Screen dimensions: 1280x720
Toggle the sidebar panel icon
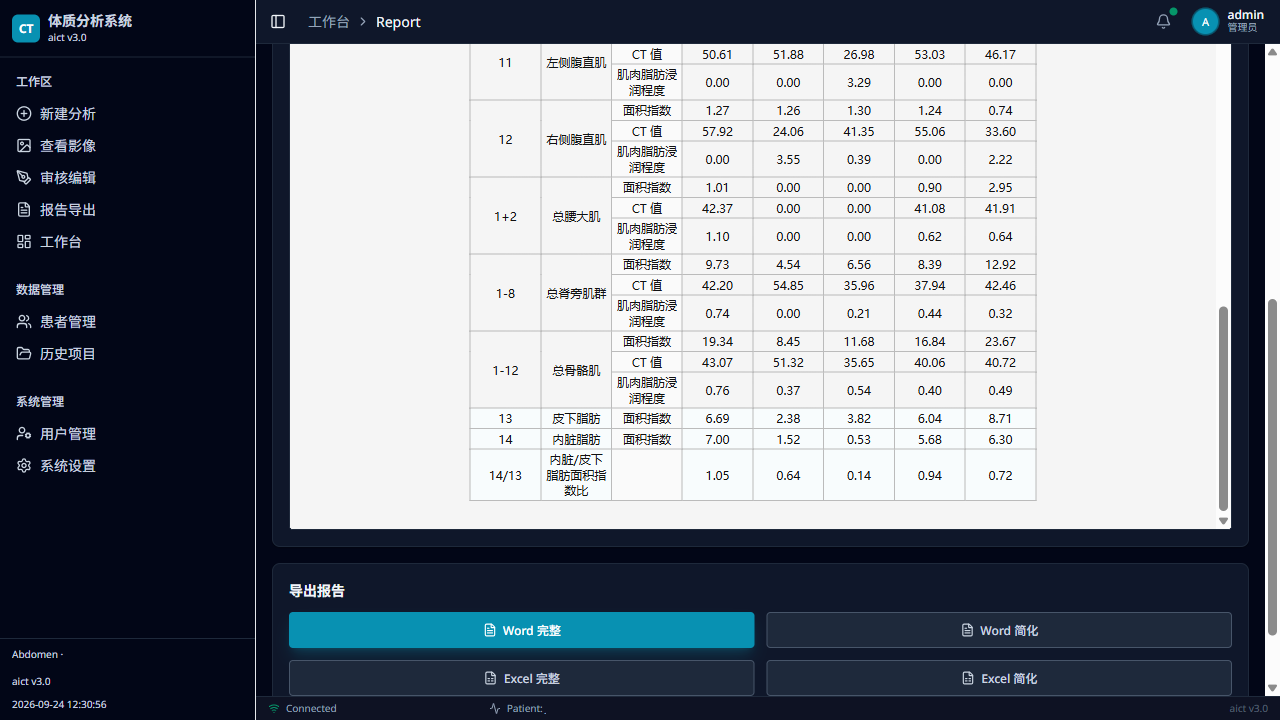pyautogui.click(x=278, y=21)
